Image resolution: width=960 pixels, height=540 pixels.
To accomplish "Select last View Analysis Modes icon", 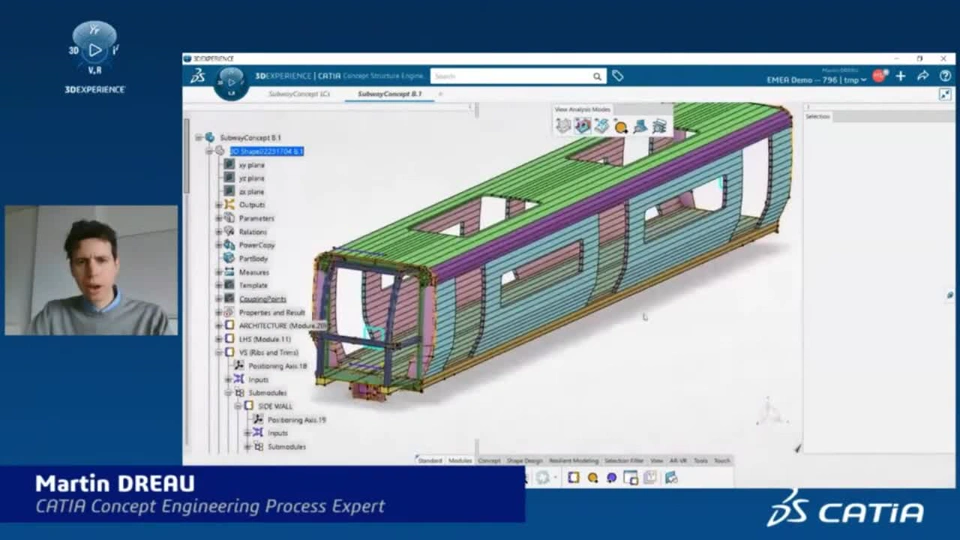I will [x=659, y=126].
